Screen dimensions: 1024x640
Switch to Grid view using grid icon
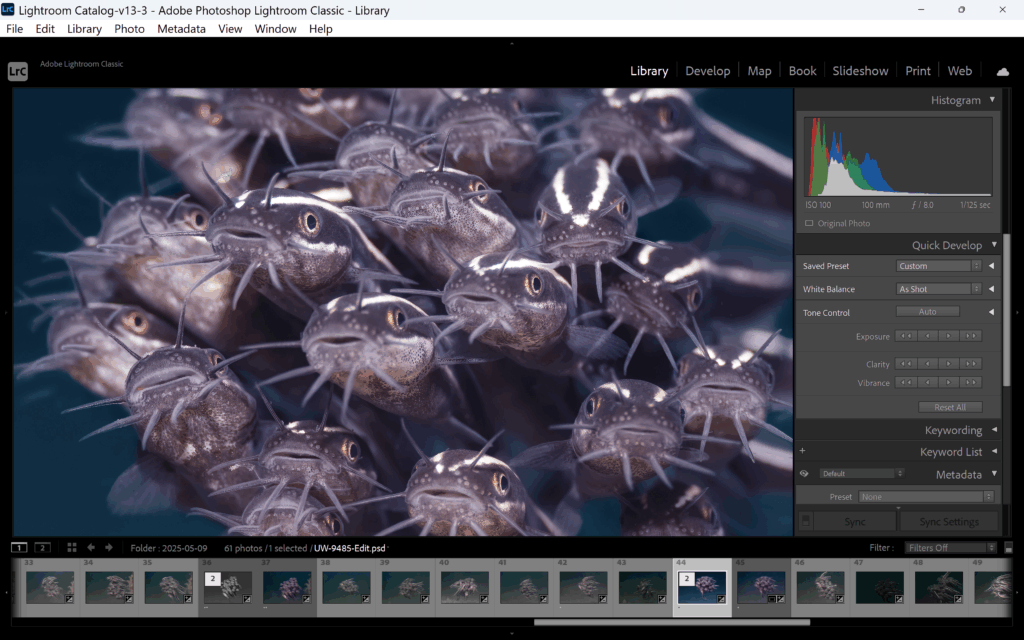pyautogui.click(x=72, y=547)
